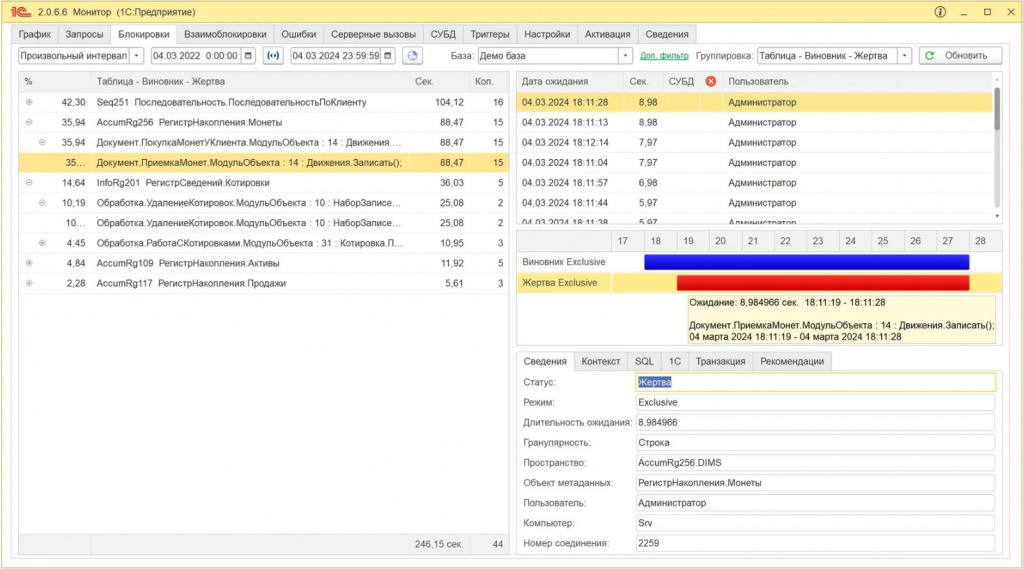Select waiting row 04.03.2024 18:12:14

[x=754, y=142]
